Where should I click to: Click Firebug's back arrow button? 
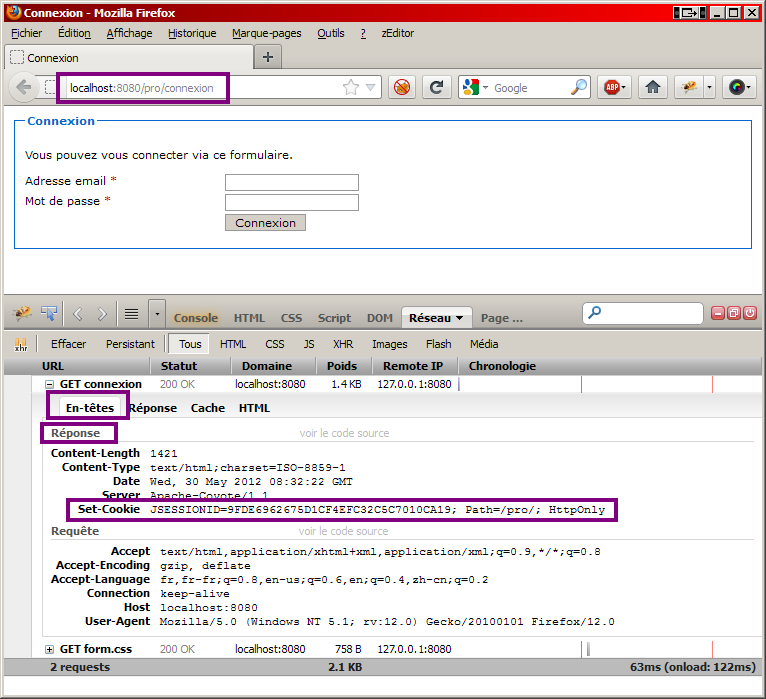point(78,314)
